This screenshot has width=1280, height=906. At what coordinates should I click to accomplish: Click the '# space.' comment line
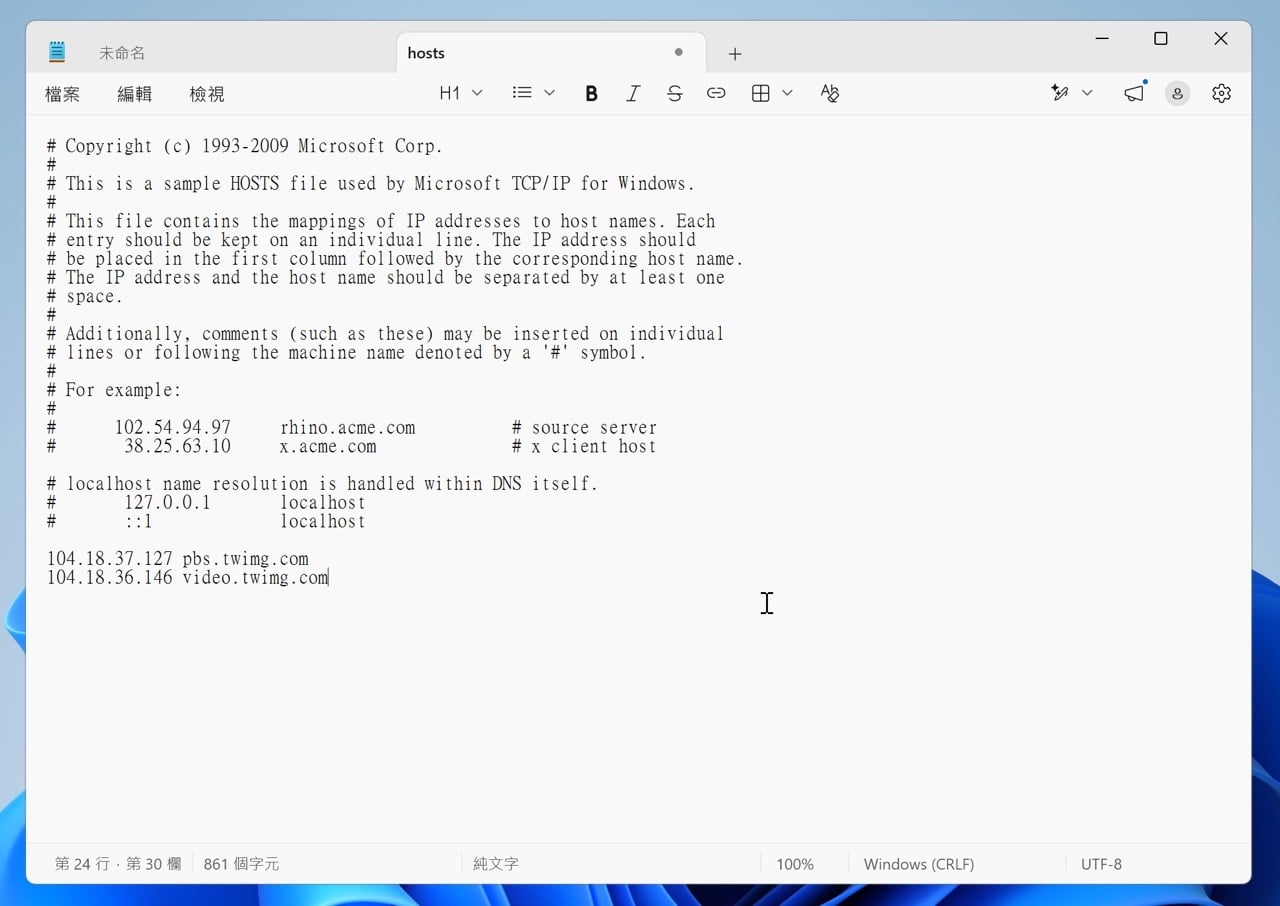pos(85,297)
